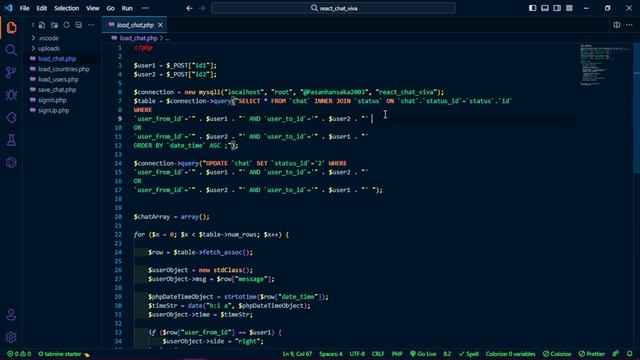
Task: Open the Go menu
Action: tap(111, 8)
